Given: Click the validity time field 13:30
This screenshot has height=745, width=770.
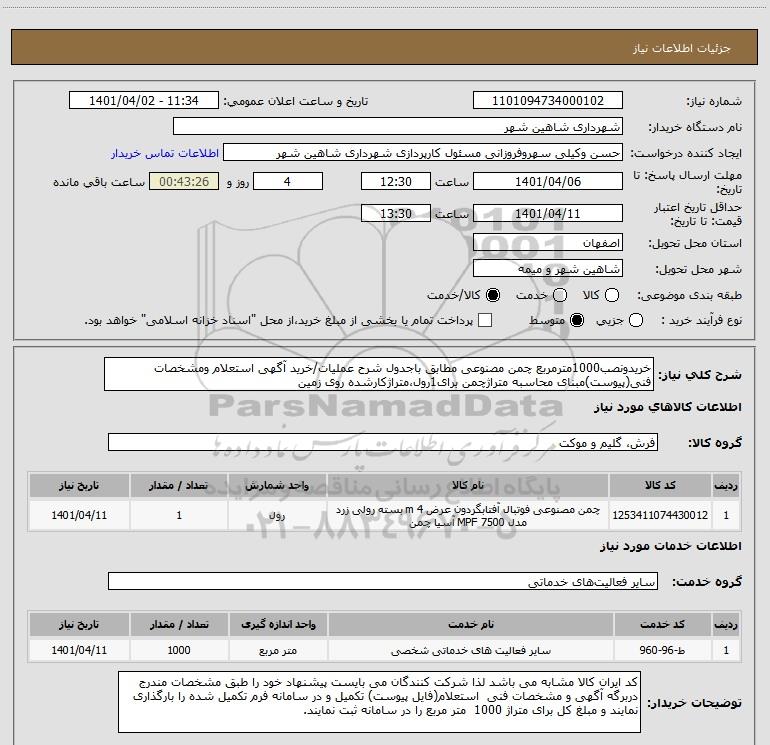Looking at the screenshot, I should (396, 213).
